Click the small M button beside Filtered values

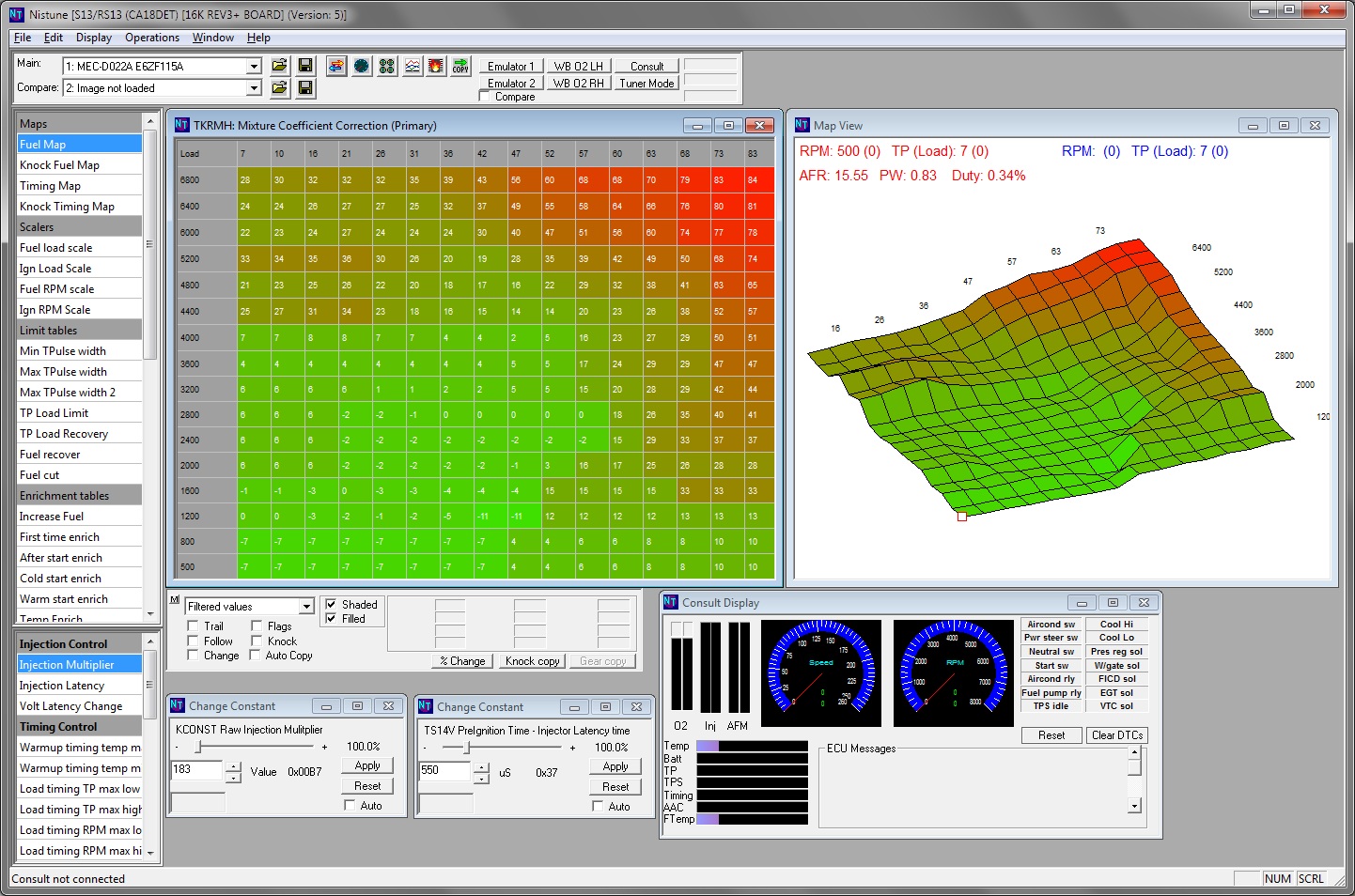tap(175, 599)
